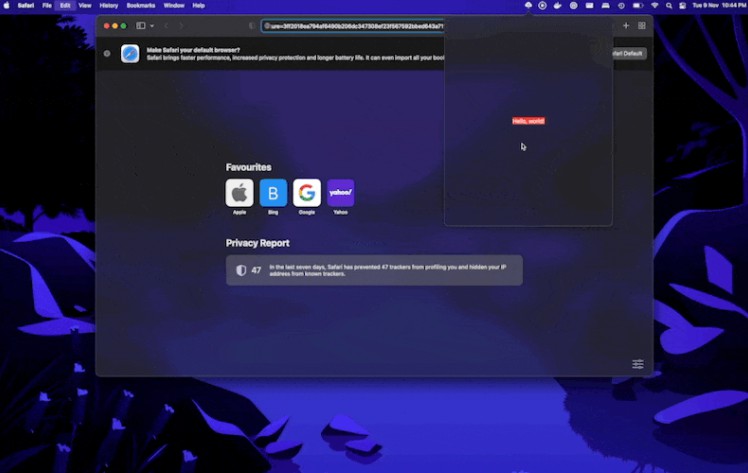
Task: Show the Safari tab overview grid
Action: (x=641, y=25)
